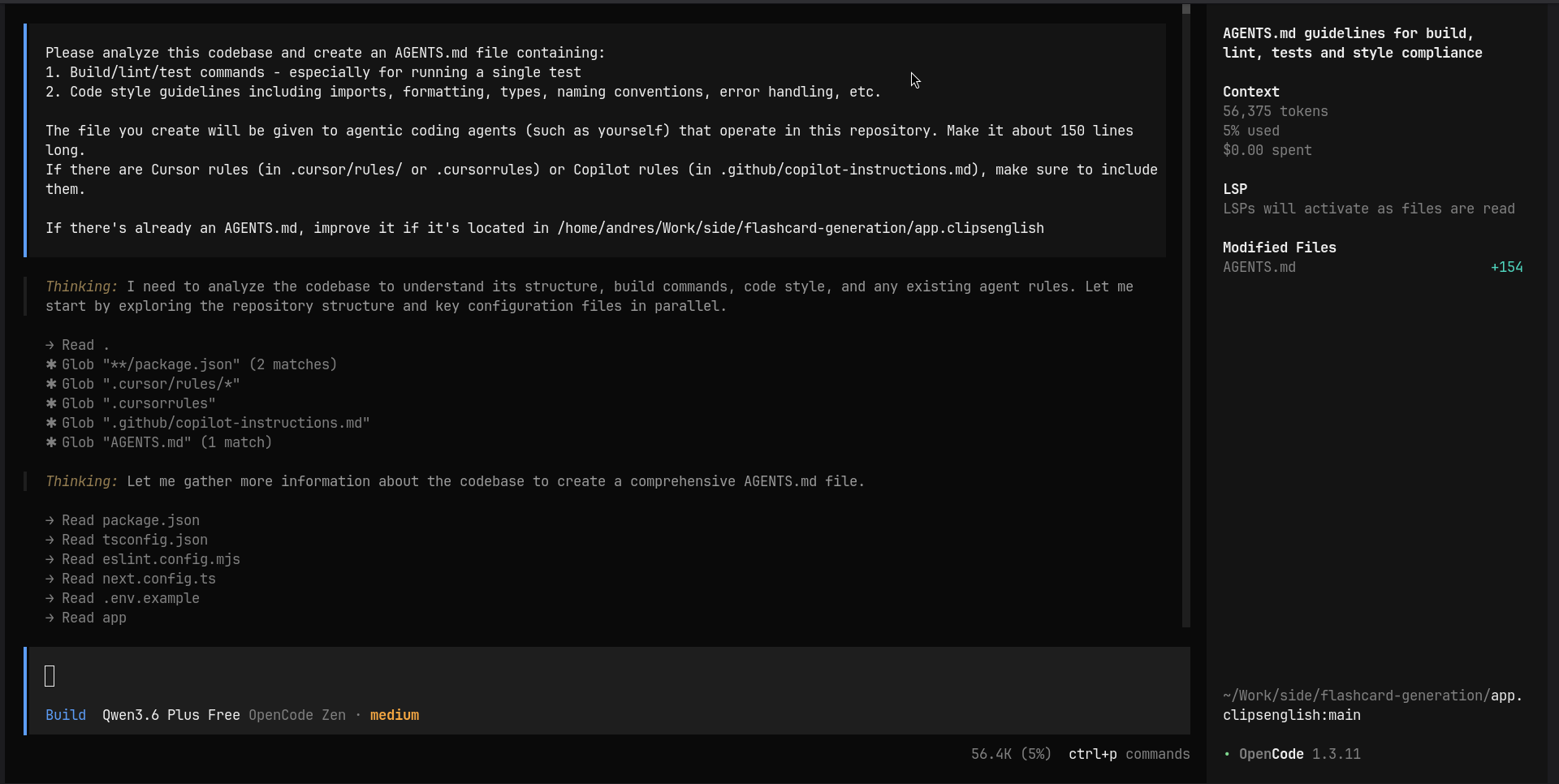Image resolution: width=1559 pixels, height=784 pixels.
Task: Click the Read next.config.ts arrow icon
Action: [50, 579]
